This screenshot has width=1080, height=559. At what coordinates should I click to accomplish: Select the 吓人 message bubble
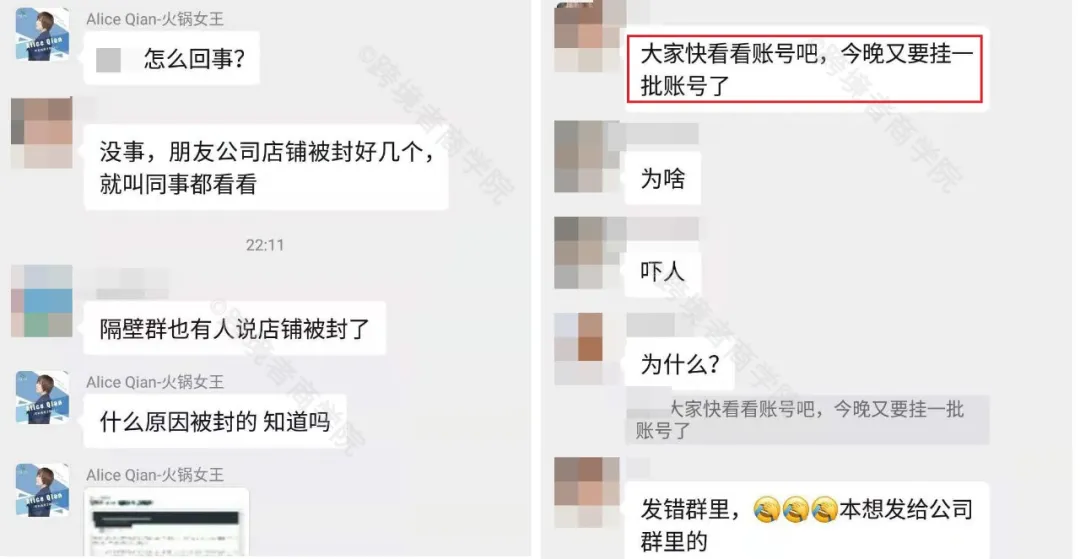(663, 271)
